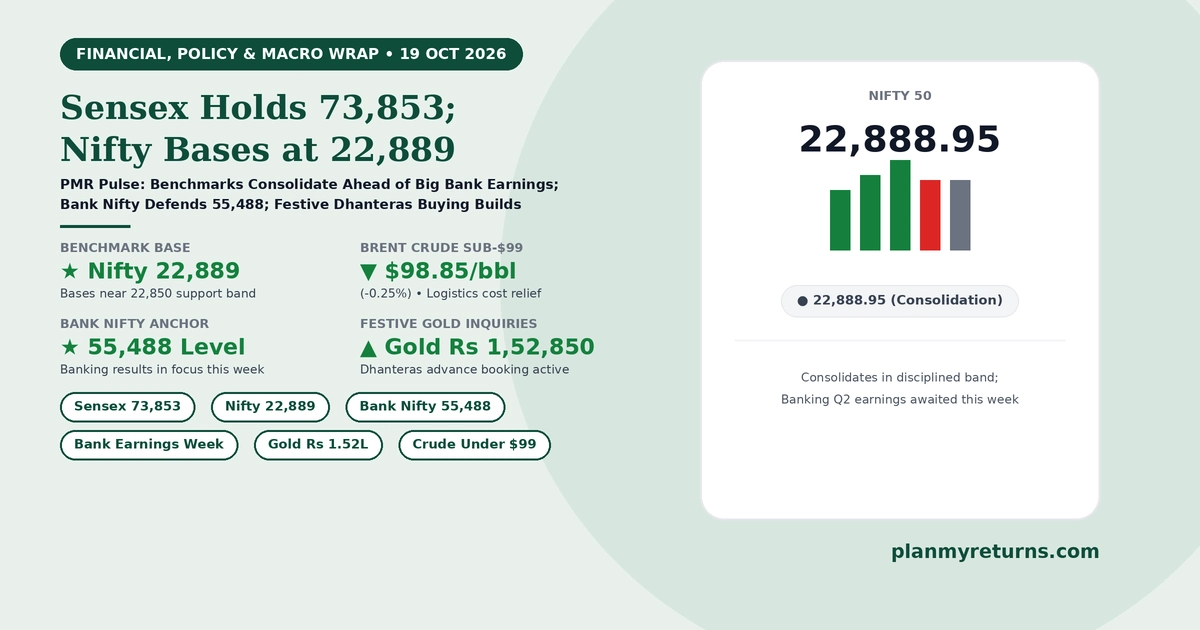Click the NIFTY 50 card label
This screenshot has width=1200, height=630.
point(900,96)
